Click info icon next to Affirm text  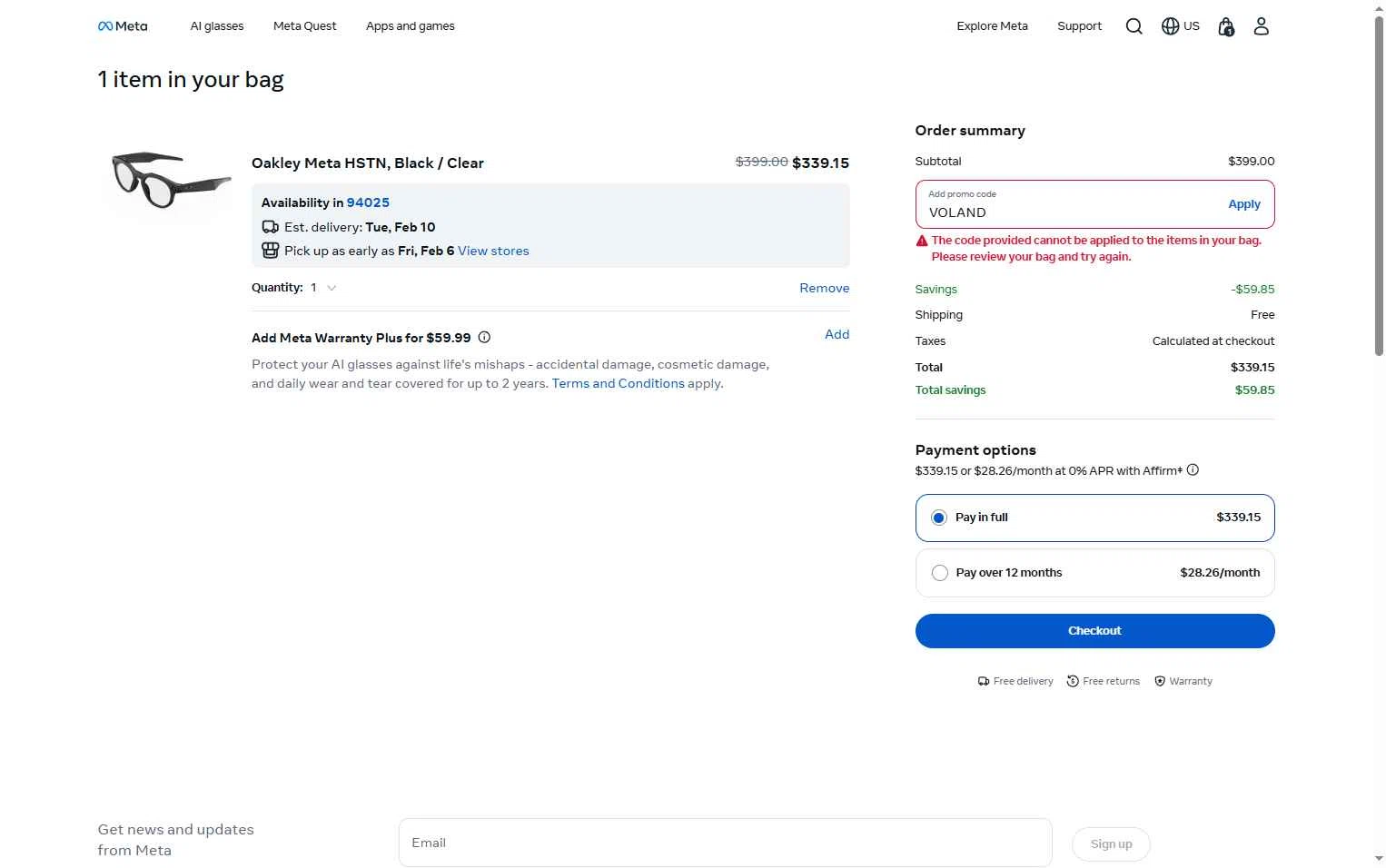[1193, 470]
